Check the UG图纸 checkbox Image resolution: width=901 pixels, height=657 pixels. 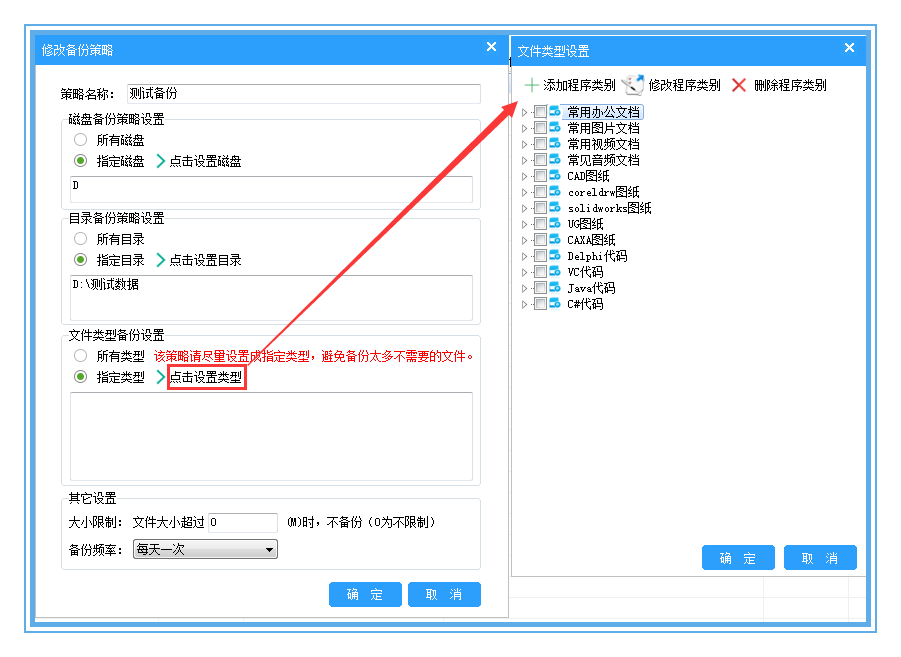[x=539, y=224]
